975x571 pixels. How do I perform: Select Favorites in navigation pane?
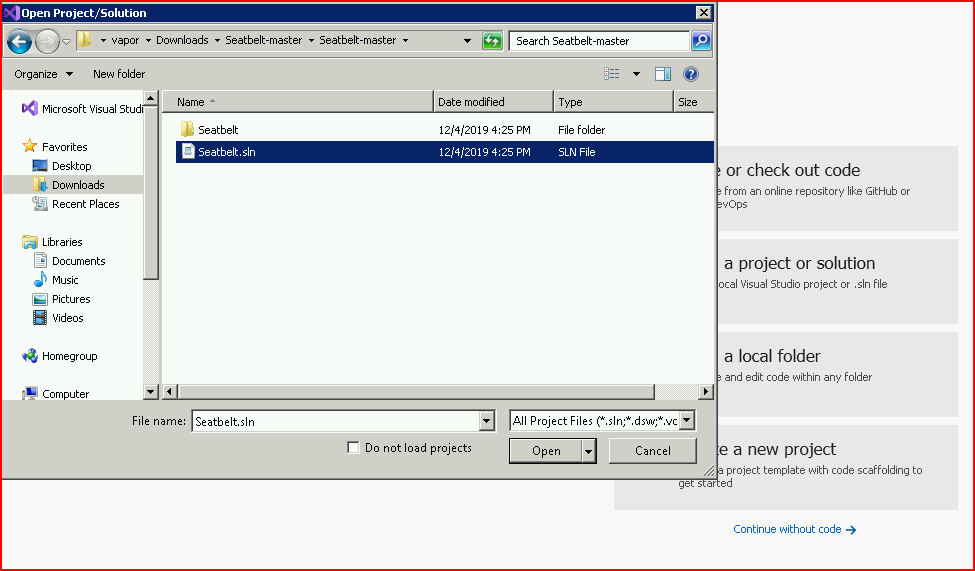pyautogui.click(x=55, y=147)
